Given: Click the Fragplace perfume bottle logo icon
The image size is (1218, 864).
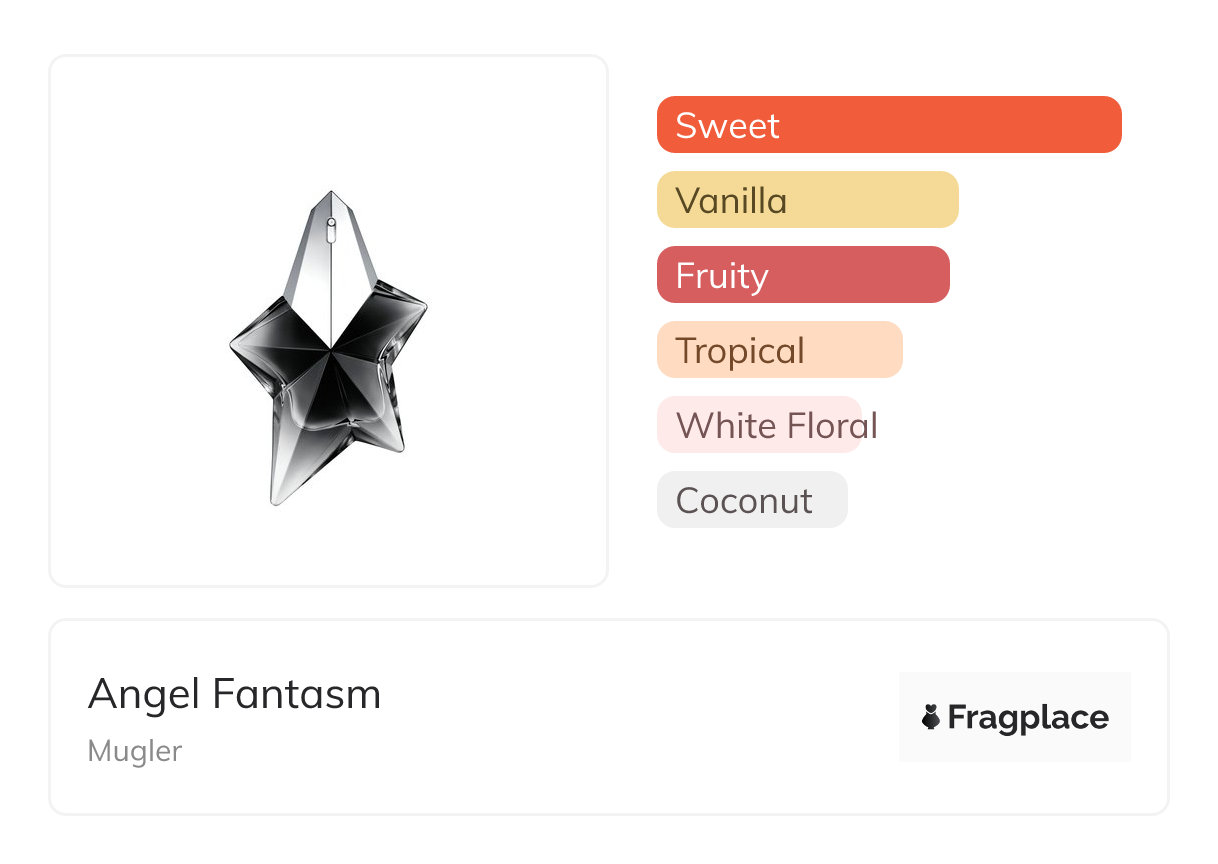Looking at the screenshot, I should (931, 717).
